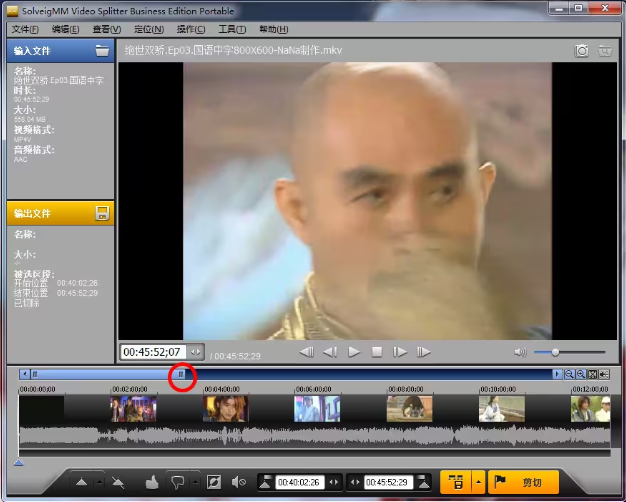Select the thumbnail at 00:12:00;00

590,409
